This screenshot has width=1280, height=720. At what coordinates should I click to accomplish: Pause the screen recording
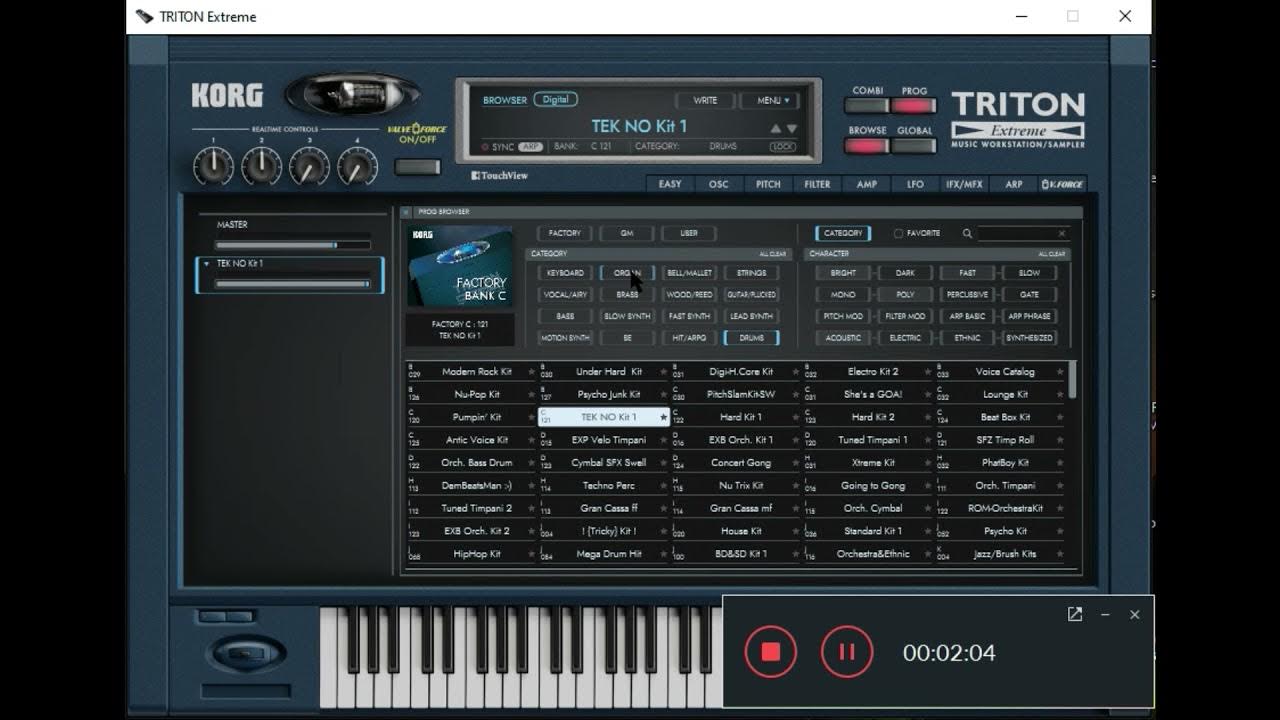pos(847,652)
